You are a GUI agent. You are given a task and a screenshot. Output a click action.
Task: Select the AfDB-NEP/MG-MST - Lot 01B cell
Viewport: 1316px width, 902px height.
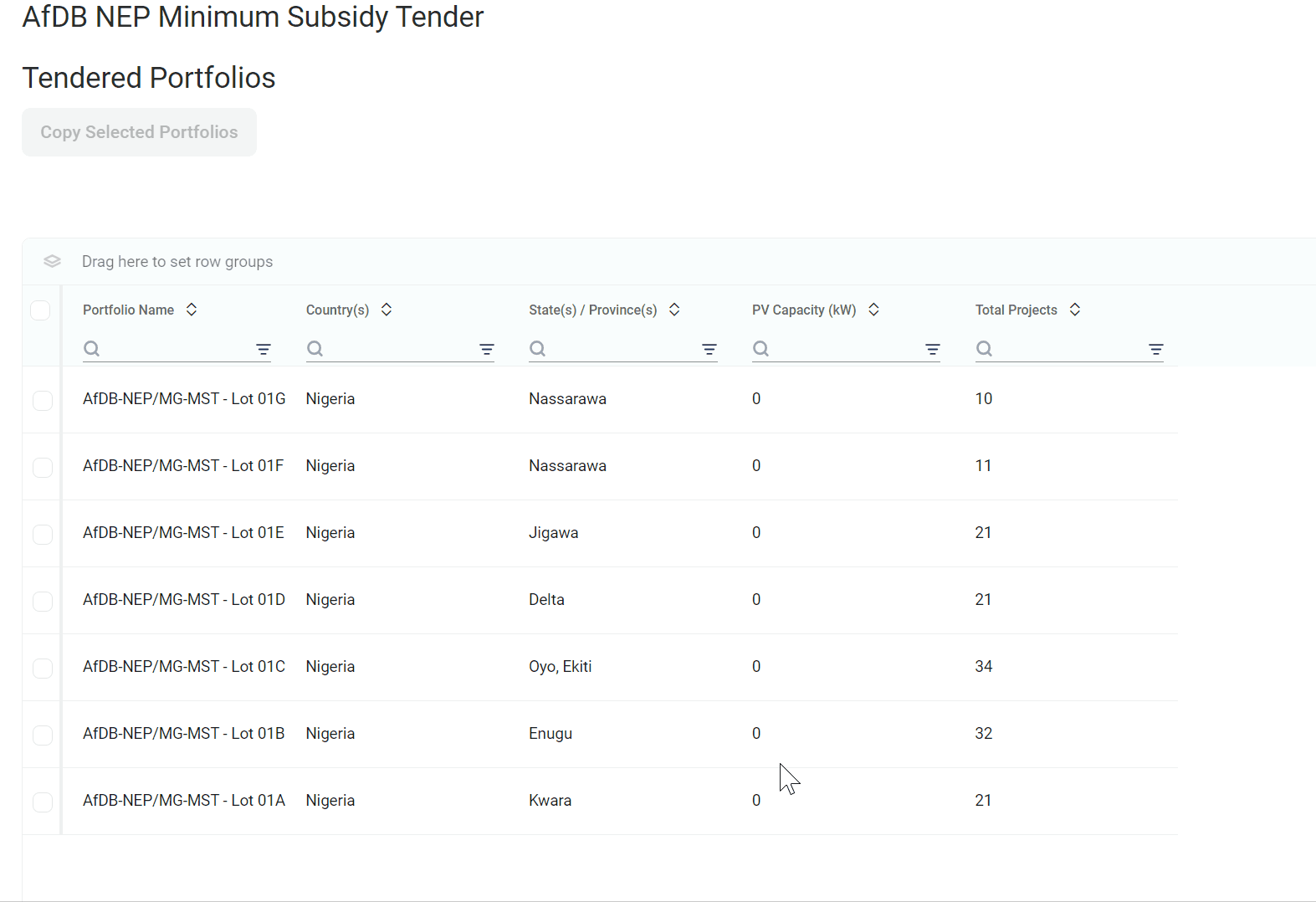pos(183,734)
